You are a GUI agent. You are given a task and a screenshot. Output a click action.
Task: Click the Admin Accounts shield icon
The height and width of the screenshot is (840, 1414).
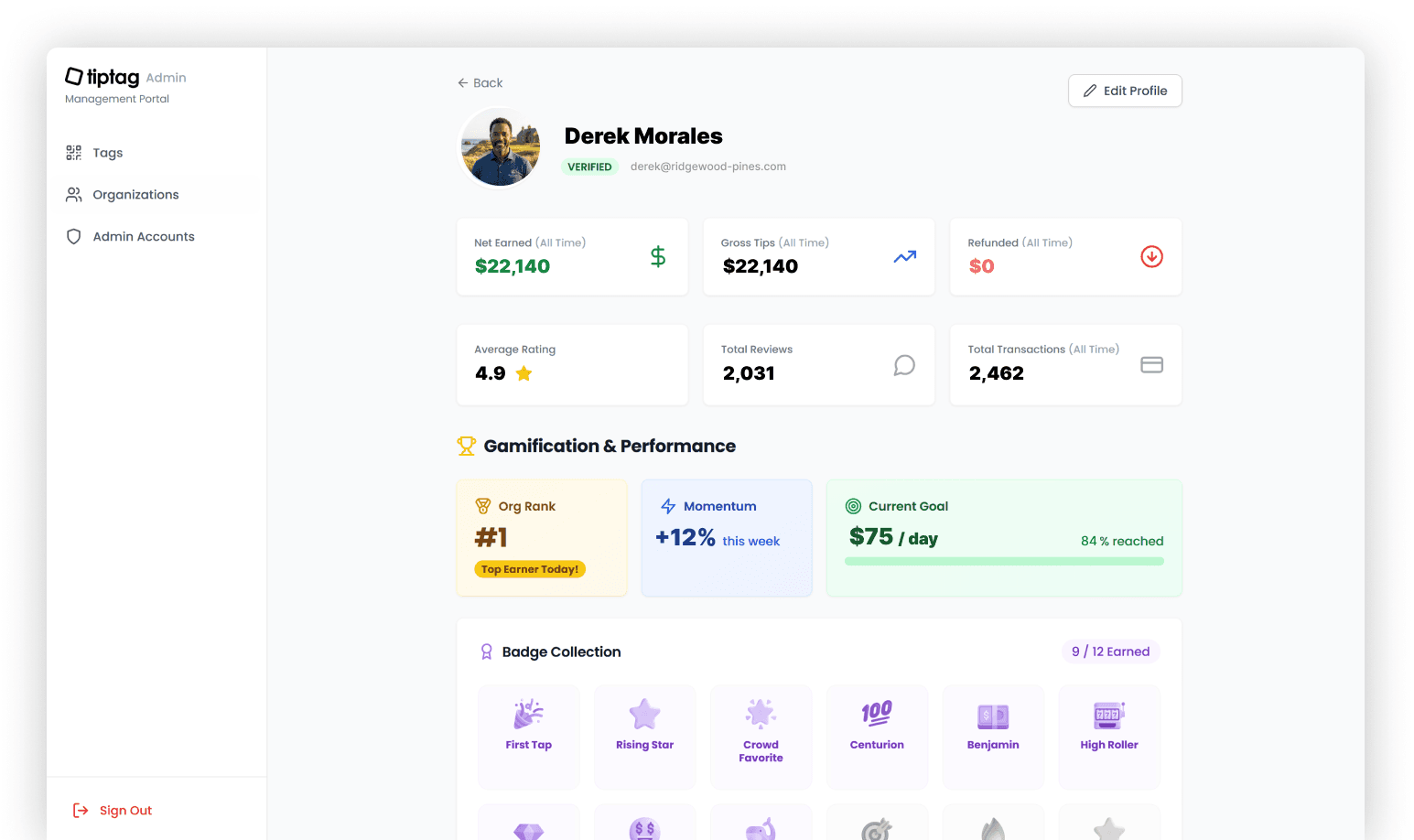(73, 236)
